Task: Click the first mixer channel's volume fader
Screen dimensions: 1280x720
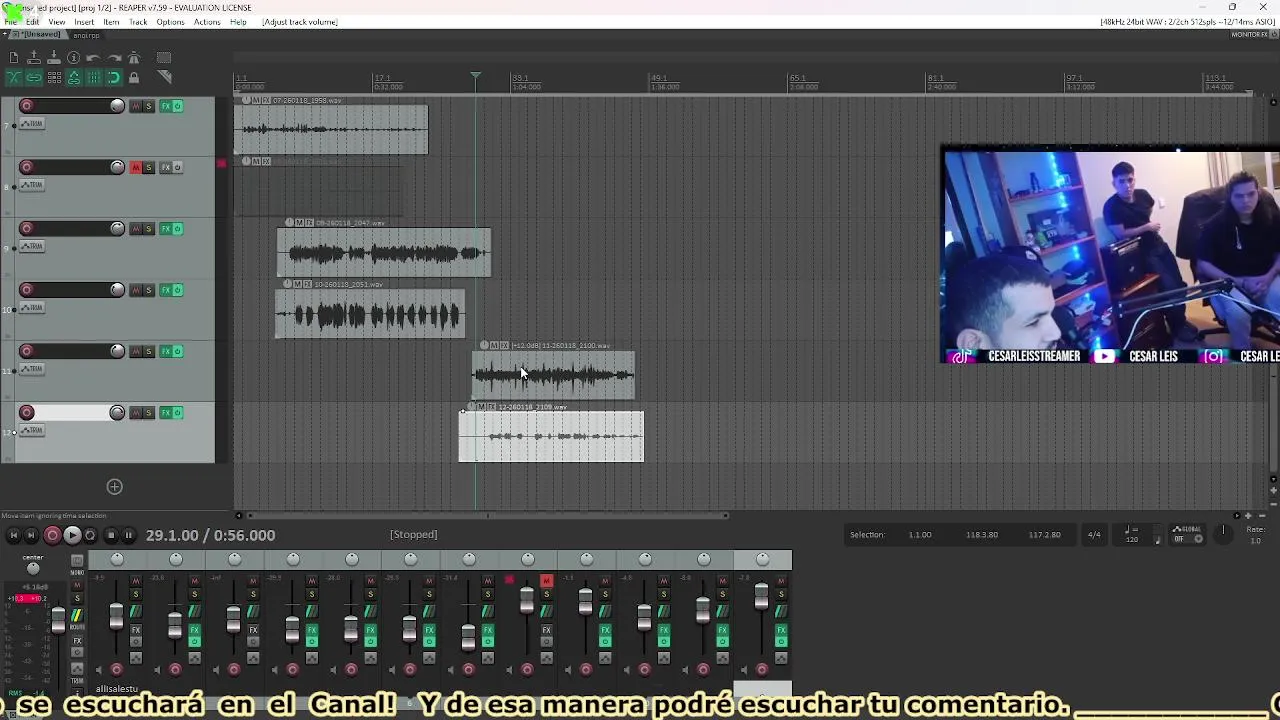Action: [x=116, y=616]
